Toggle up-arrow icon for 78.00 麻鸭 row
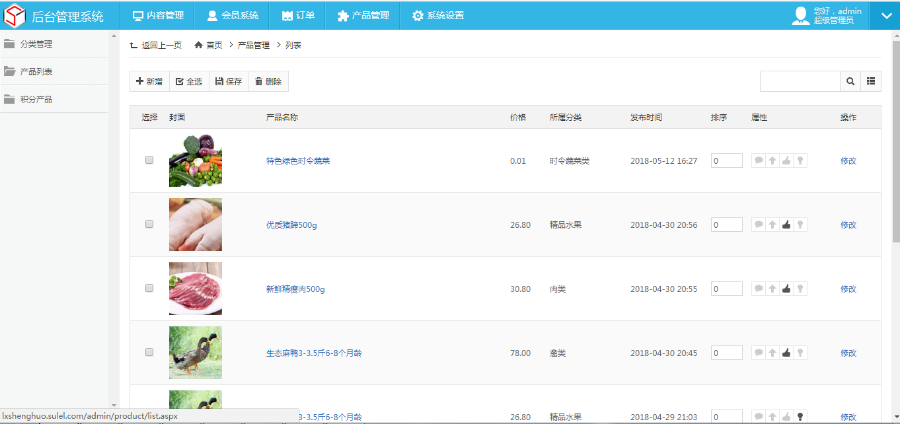The width and height of the screenshot is (900, 424). (773, 353)
